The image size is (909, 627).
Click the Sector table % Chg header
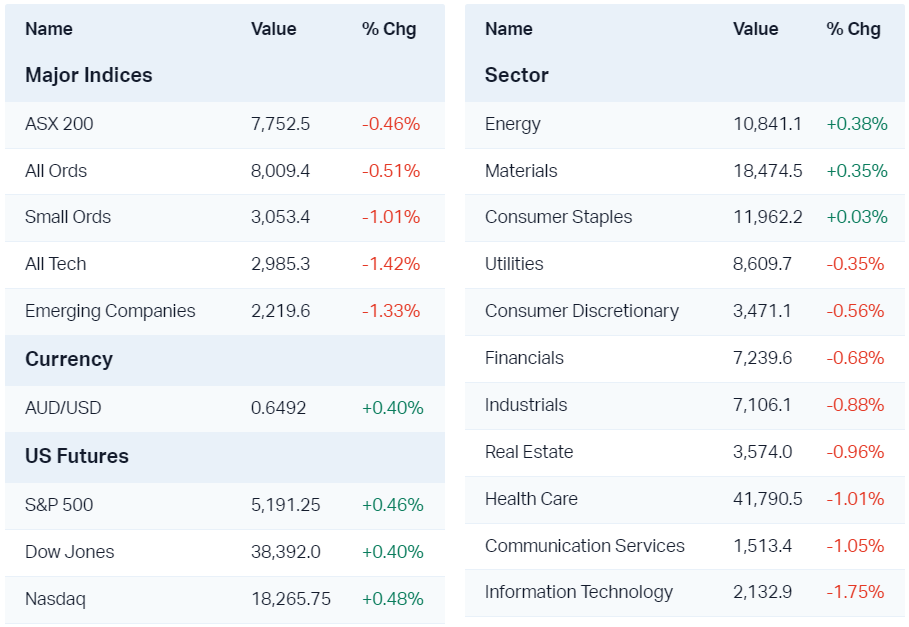pos(853,29)
